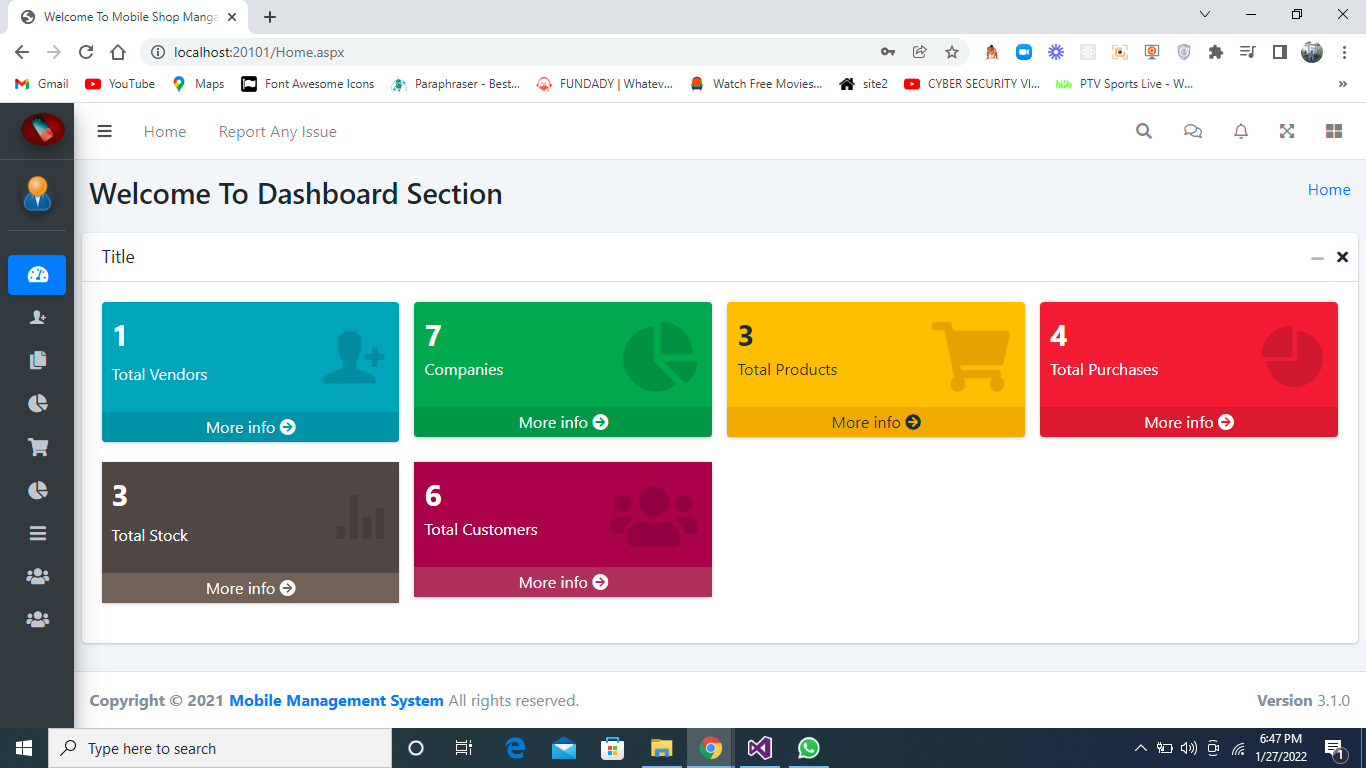The image size is (1366, 768).
Task: Collapse the Title panel using minus icon
Action: [1317, 257]
